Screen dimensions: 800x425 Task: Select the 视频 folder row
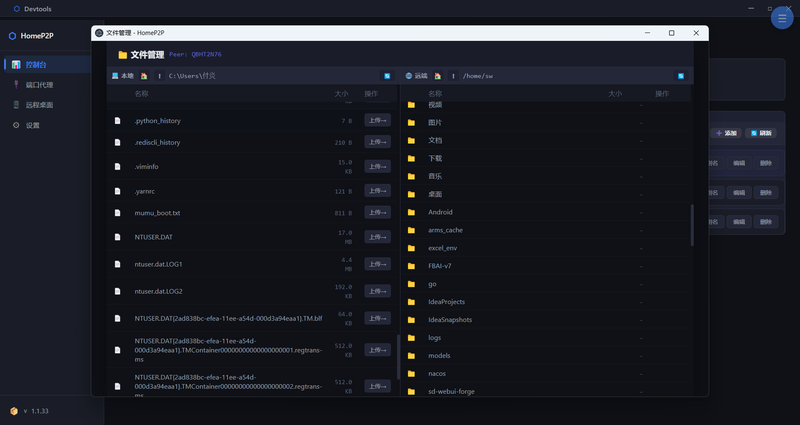click(x=545, y=105)
